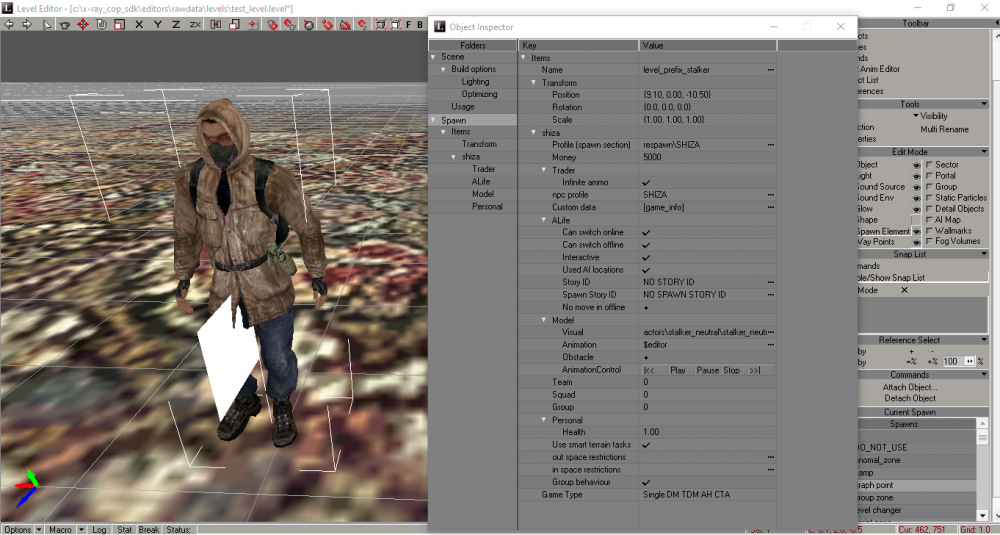Click the Multi Rename button
The width and height of the screenshot is (1000, 535).
(944, 129)
